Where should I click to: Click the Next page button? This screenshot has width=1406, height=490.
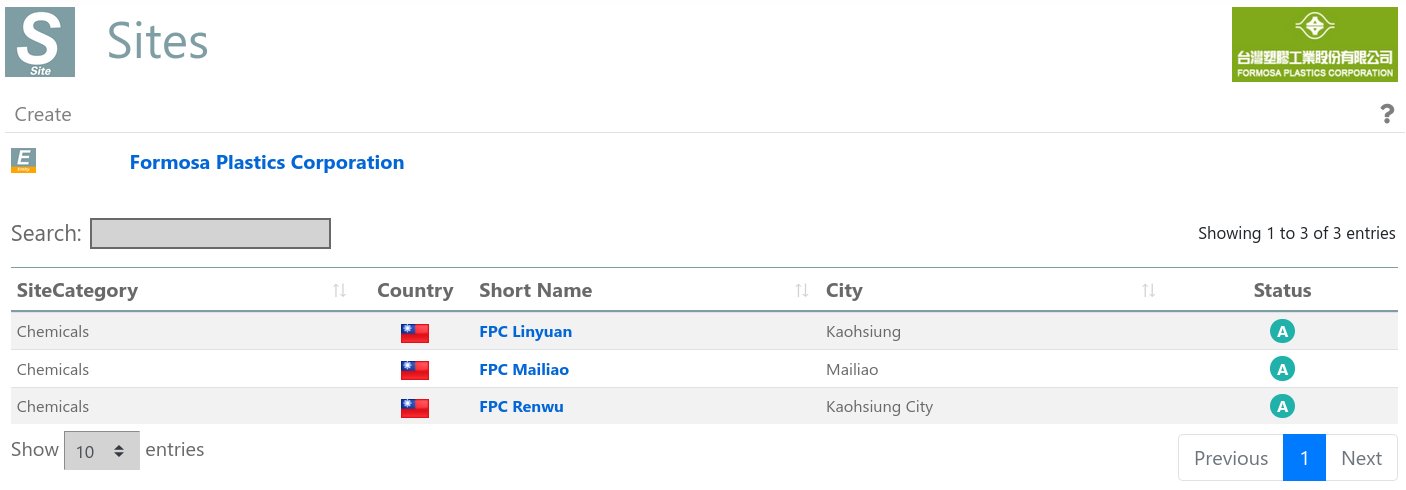tap(1361, 458)
